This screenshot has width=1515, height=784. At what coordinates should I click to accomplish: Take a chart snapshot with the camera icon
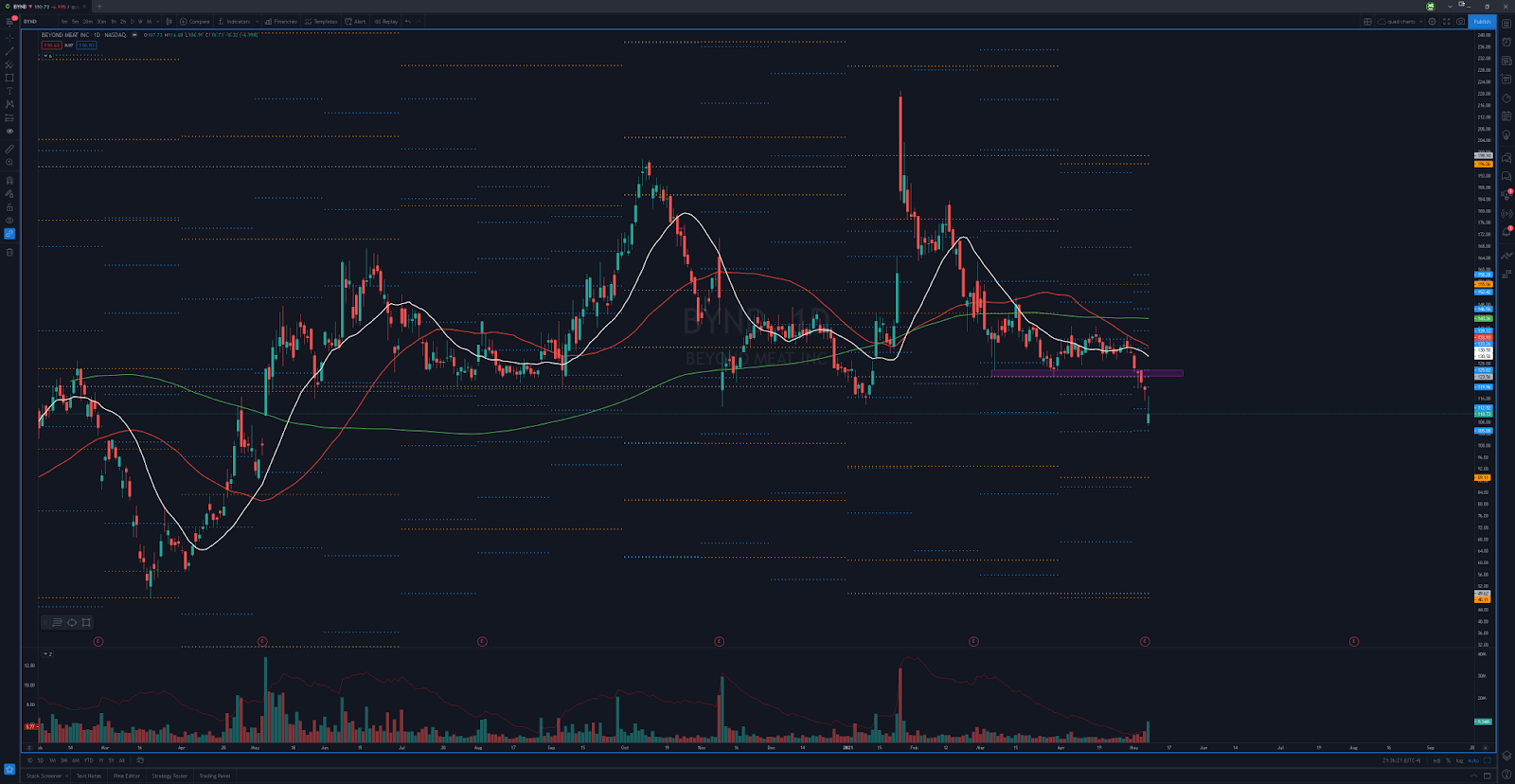tap(1460, 21)
